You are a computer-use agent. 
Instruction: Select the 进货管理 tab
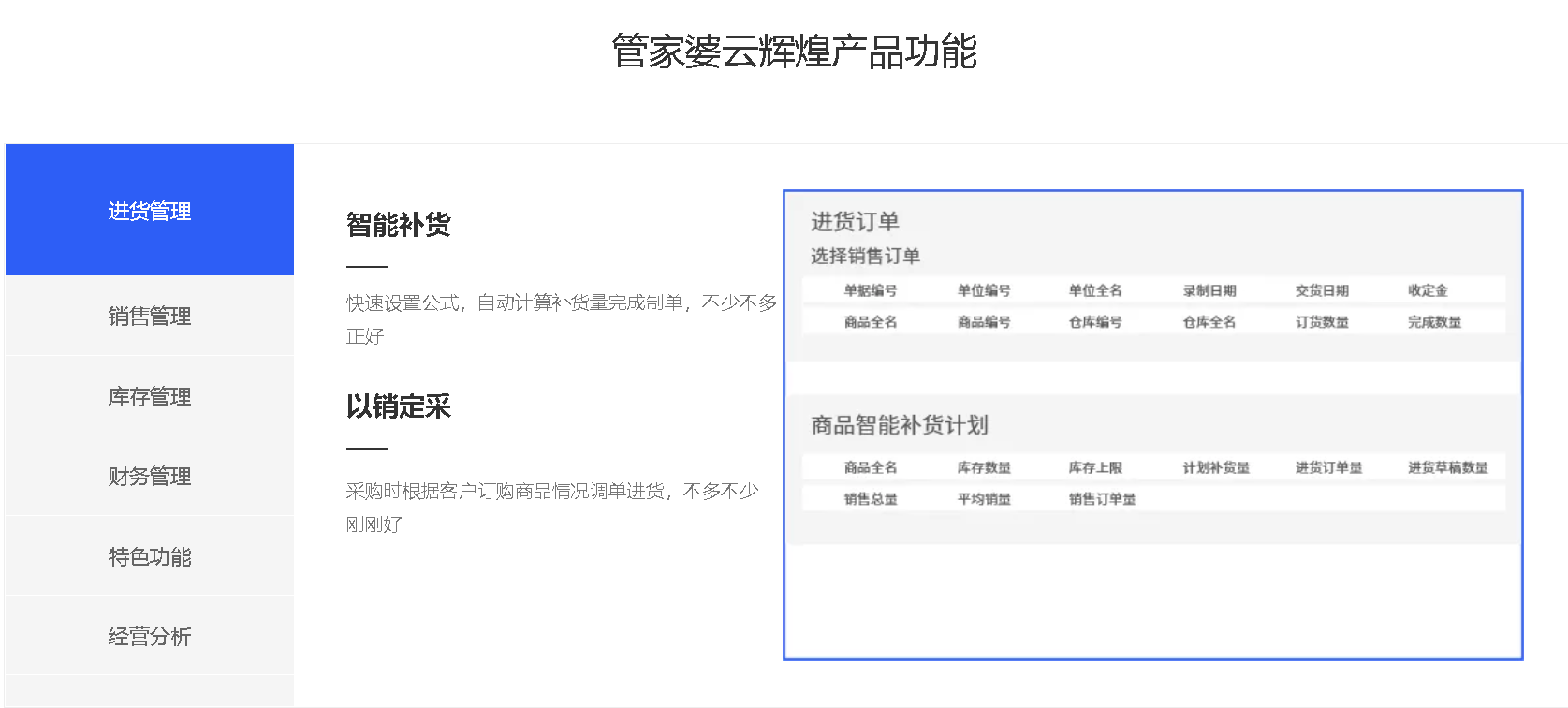coord(150,211)
